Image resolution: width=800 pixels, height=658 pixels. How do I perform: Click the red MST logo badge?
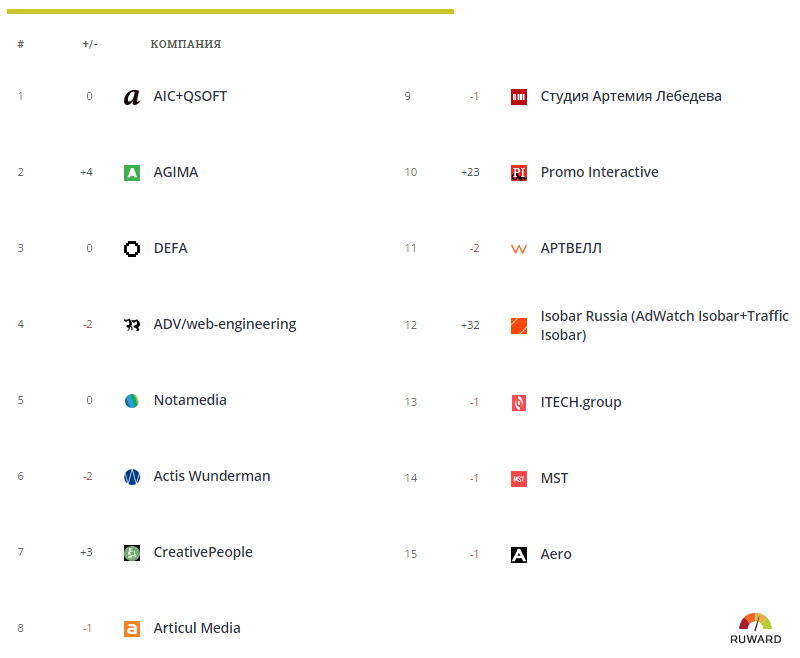518,478
